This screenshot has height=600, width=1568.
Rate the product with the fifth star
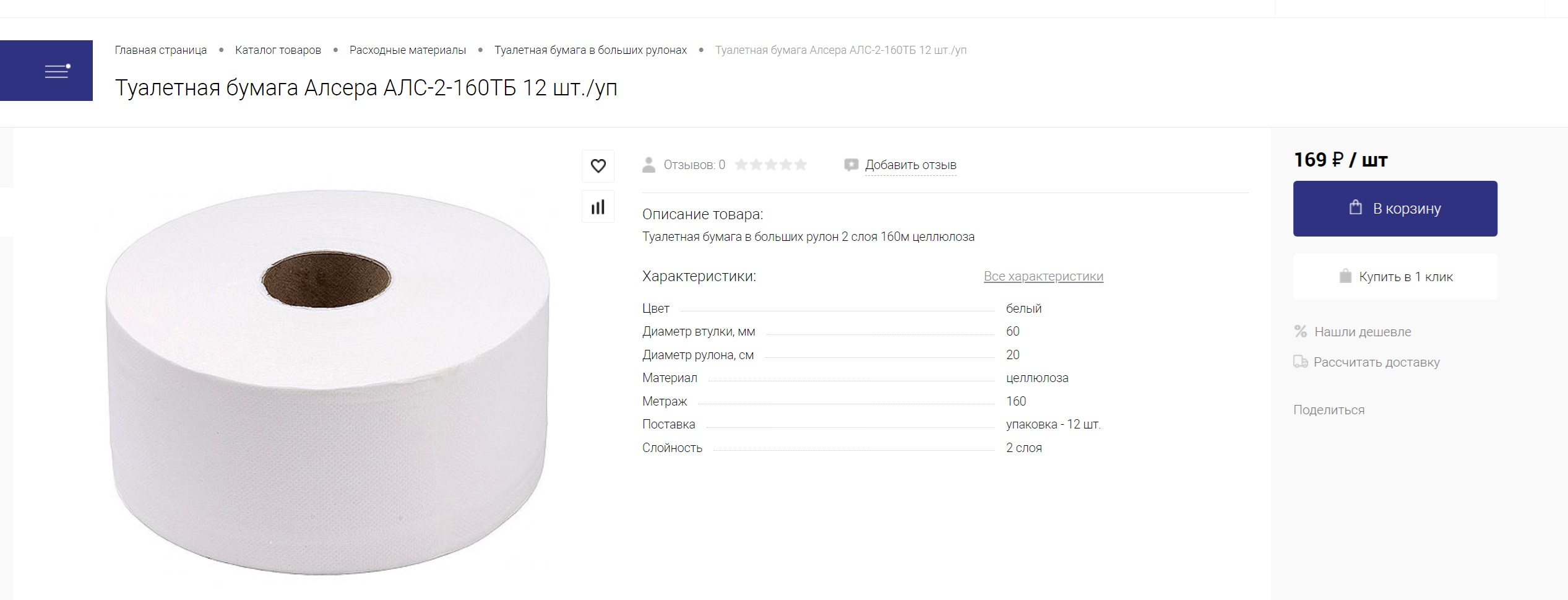[x=801, y=165]
